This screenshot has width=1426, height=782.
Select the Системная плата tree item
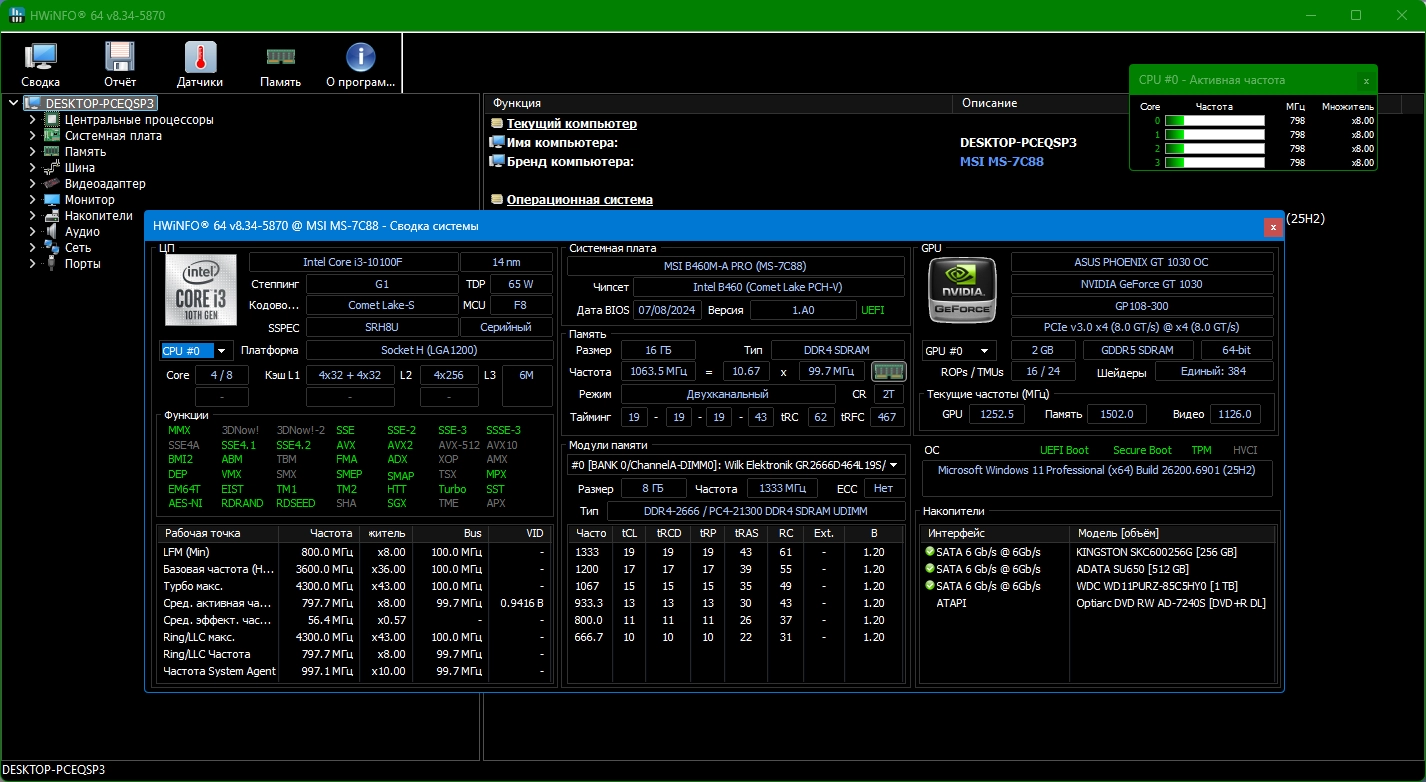[x=113, y=136]
